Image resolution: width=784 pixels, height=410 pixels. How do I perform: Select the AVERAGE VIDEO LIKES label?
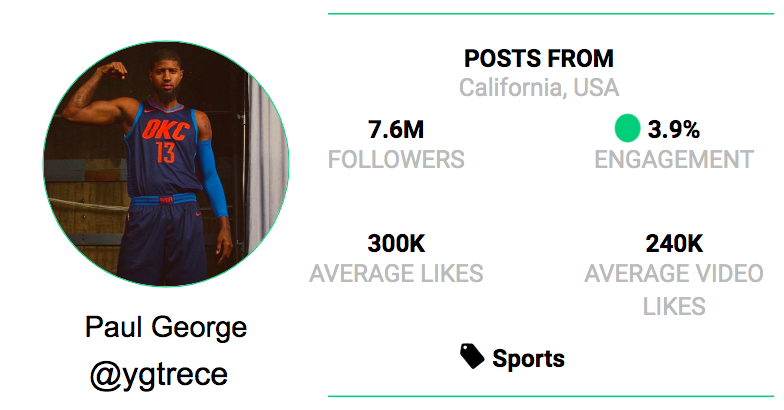(674, 289)
